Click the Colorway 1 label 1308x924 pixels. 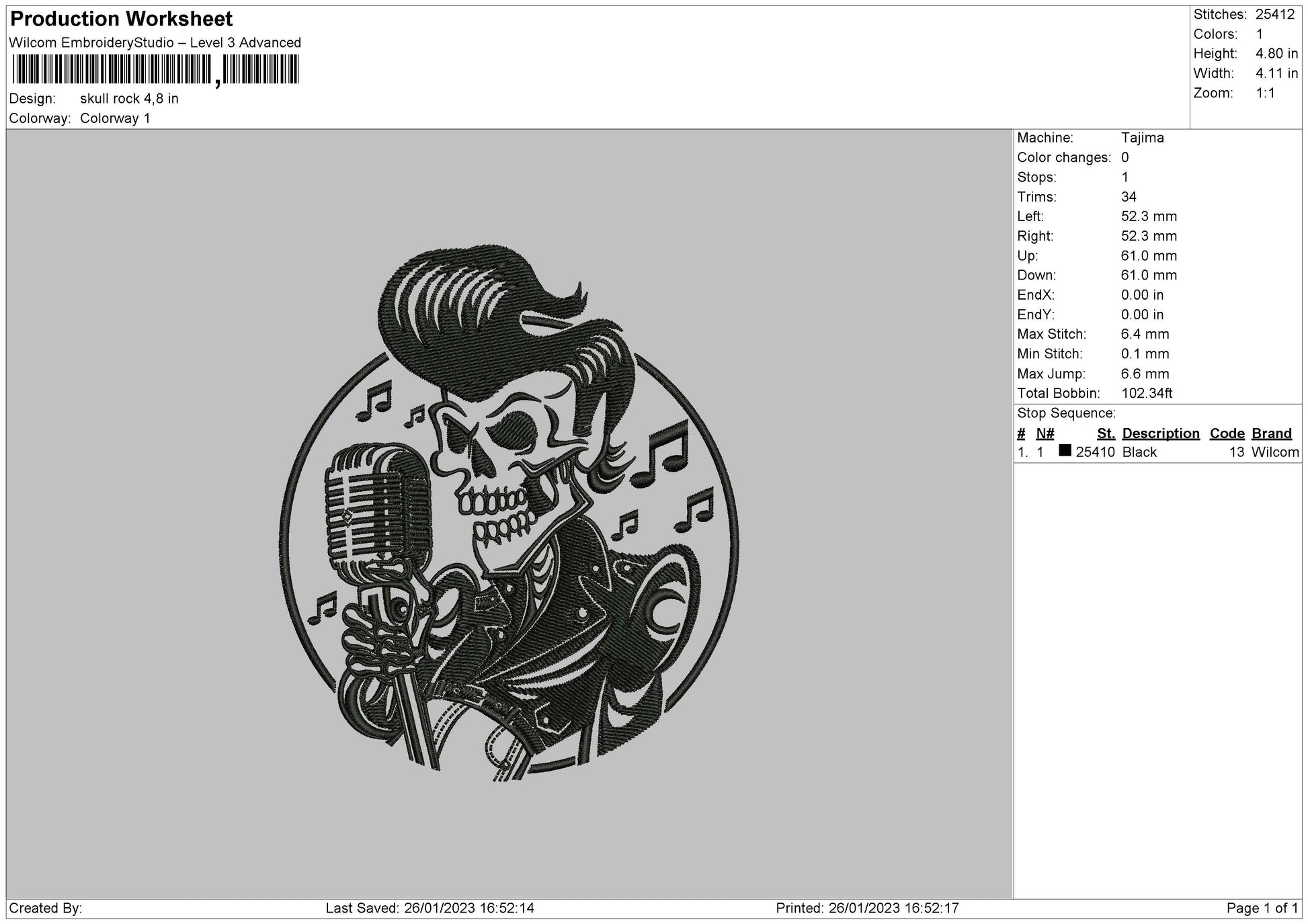115,118
